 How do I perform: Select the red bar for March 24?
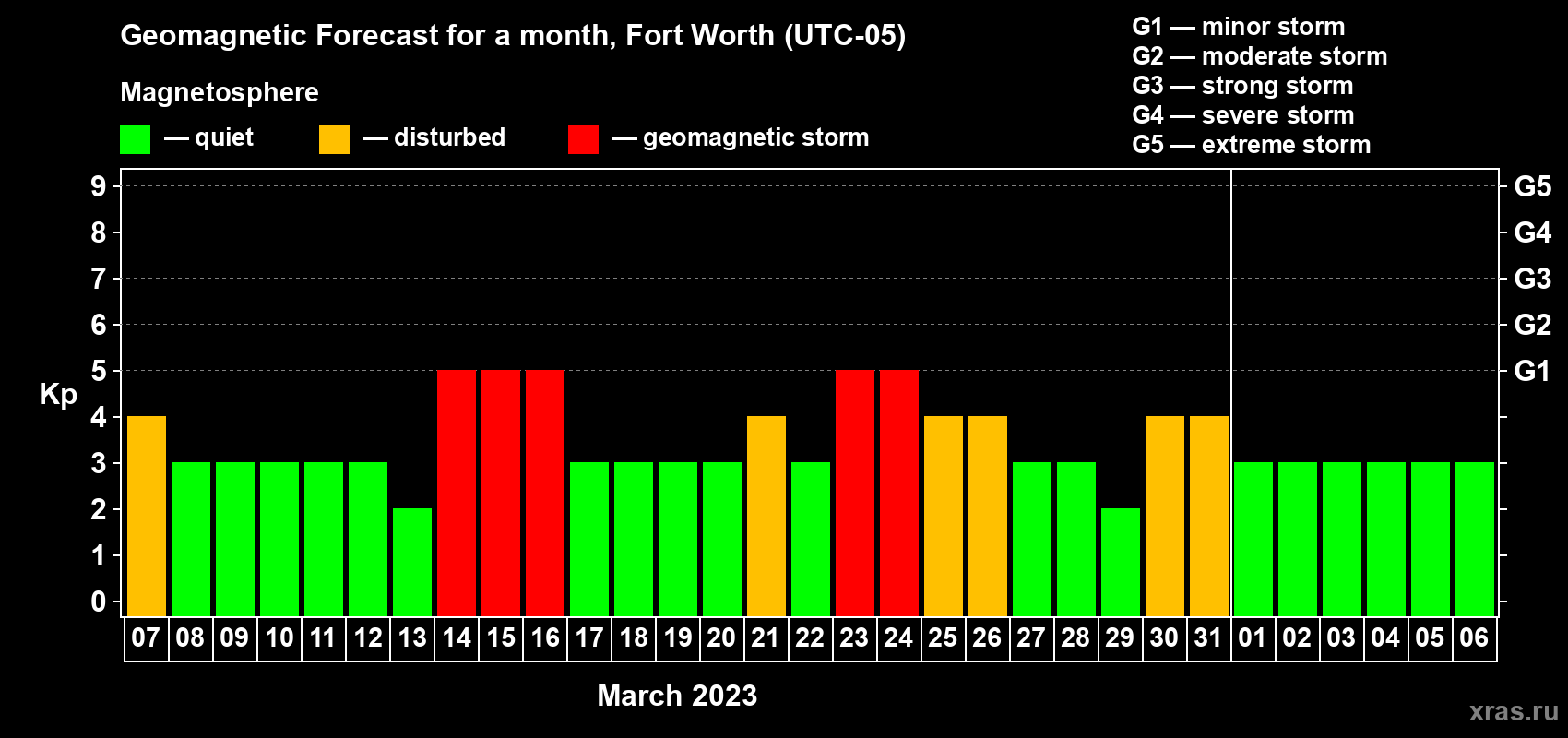[899, 494]
